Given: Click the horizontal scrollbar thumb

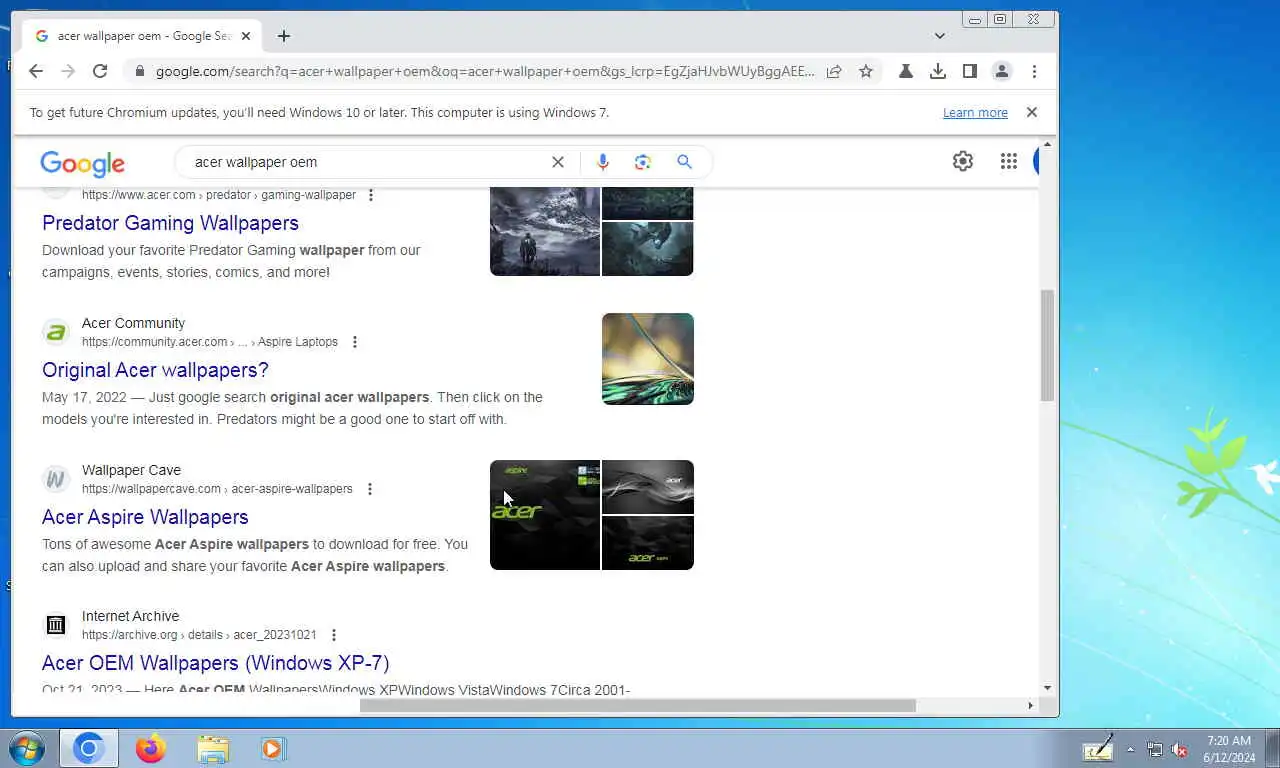Looking at the screenshot, I should tap(638, 705).
